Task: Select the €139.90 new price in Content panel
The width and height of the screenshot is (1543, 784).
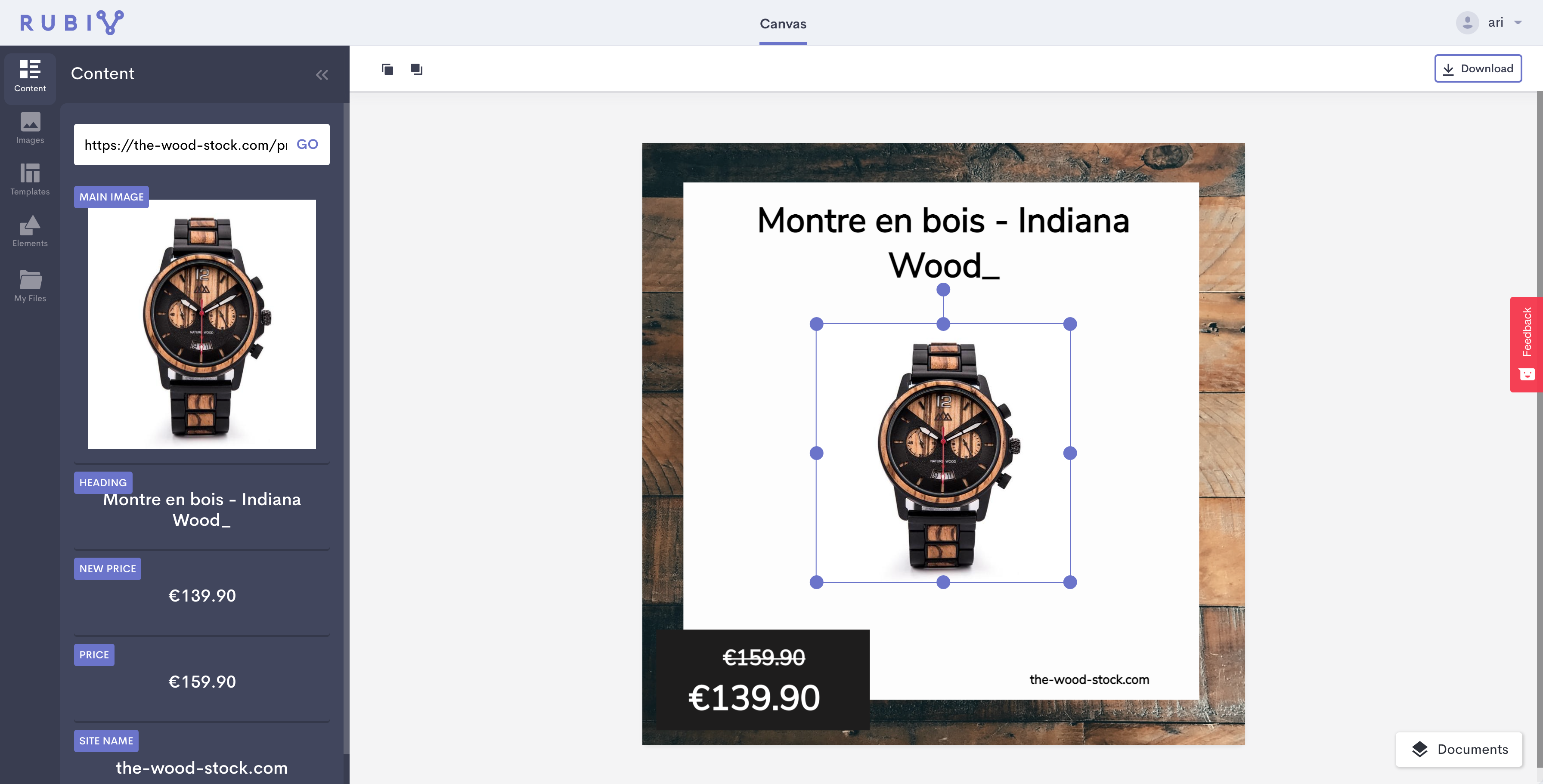Action: [x=202, y=596]
